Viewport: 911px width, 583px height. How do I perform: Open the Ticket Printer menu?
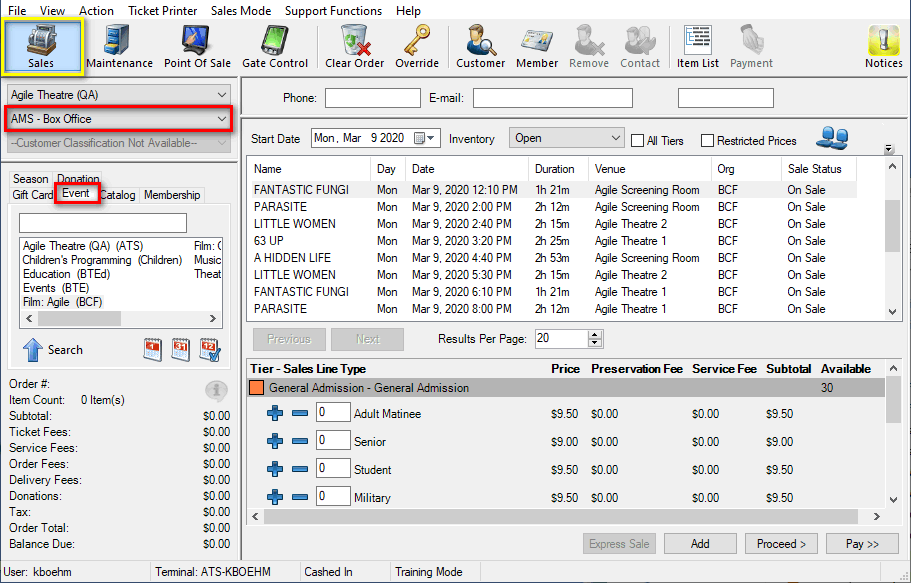(x=163, y=10)
